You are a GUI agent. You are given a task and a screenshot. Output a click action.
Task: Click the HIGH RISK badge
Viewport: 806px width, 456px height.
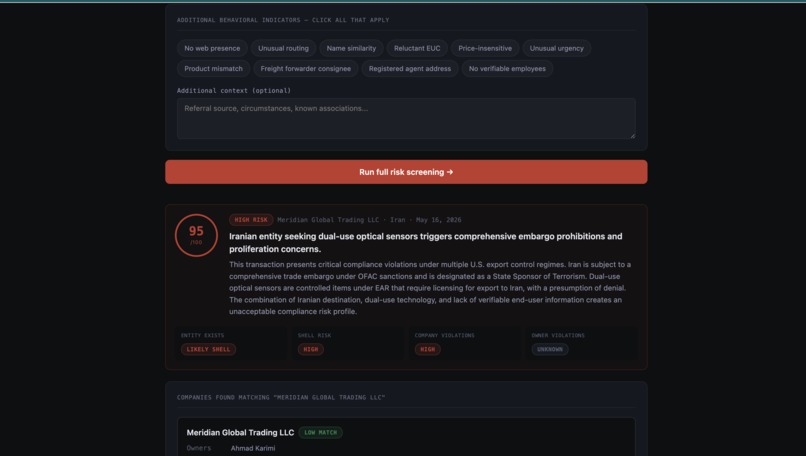pyautogui.click(x=251, y=220)
